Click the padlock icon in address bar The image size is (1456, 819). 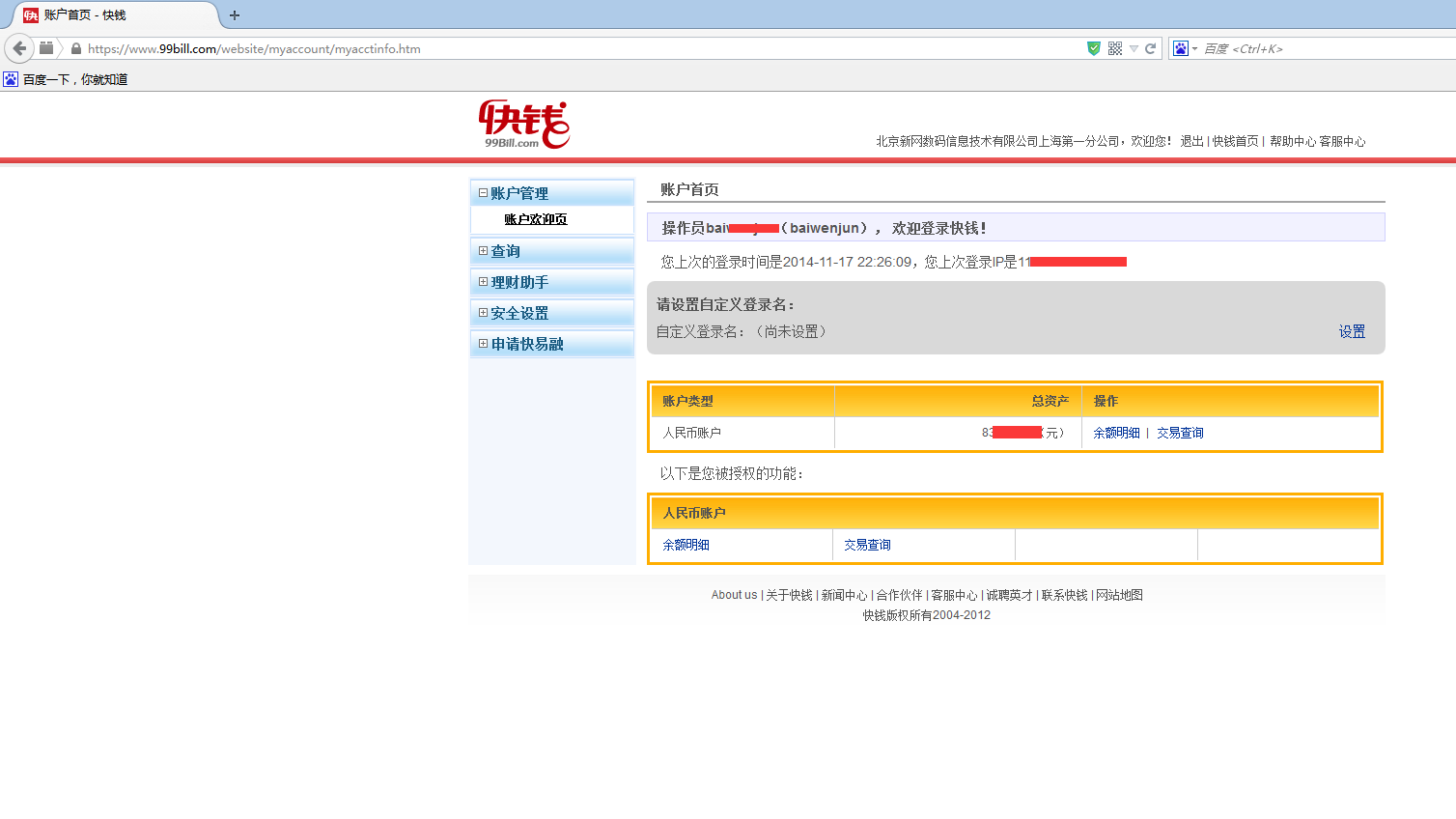pyautogui.click(x=75, y=48)
